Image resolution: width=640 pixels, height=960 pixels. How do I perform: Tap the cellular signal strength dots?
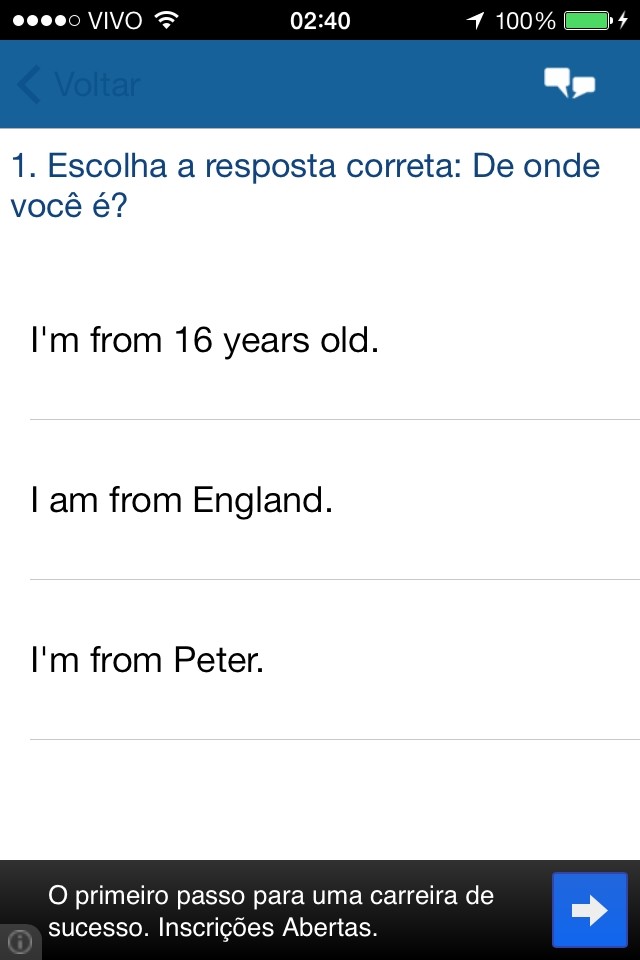point(44,20)
